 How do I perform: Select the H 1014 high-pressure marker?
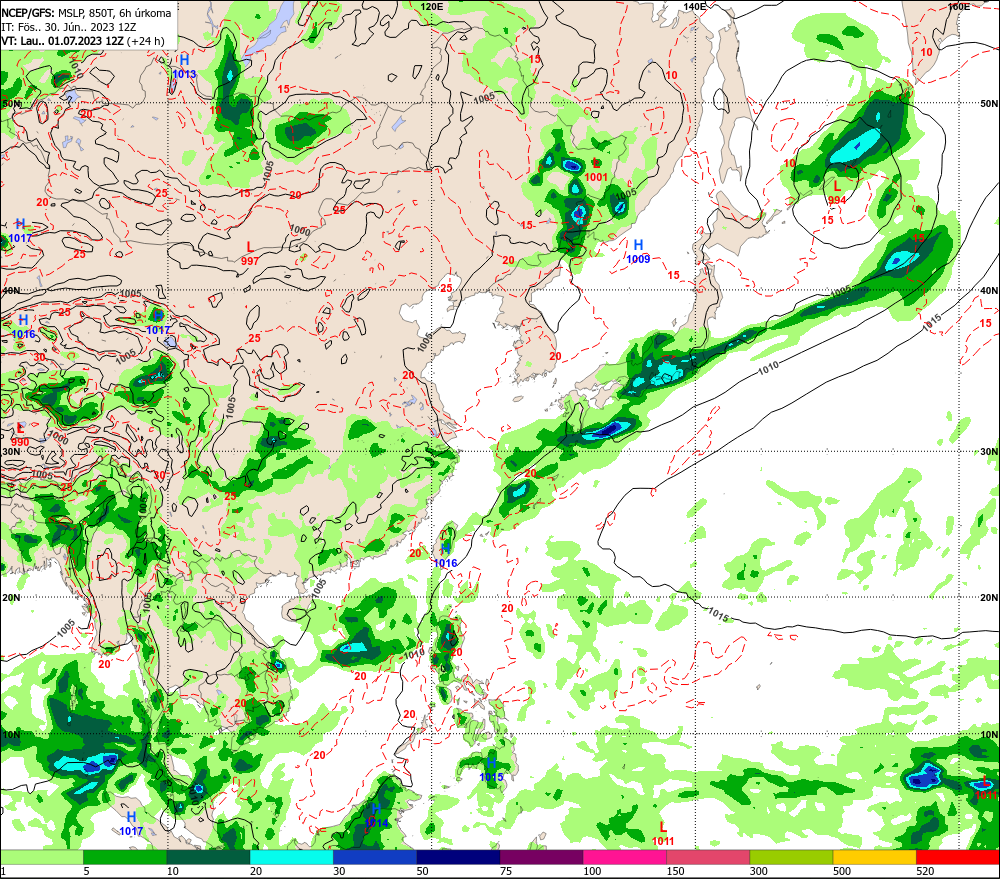click(376, 816)
